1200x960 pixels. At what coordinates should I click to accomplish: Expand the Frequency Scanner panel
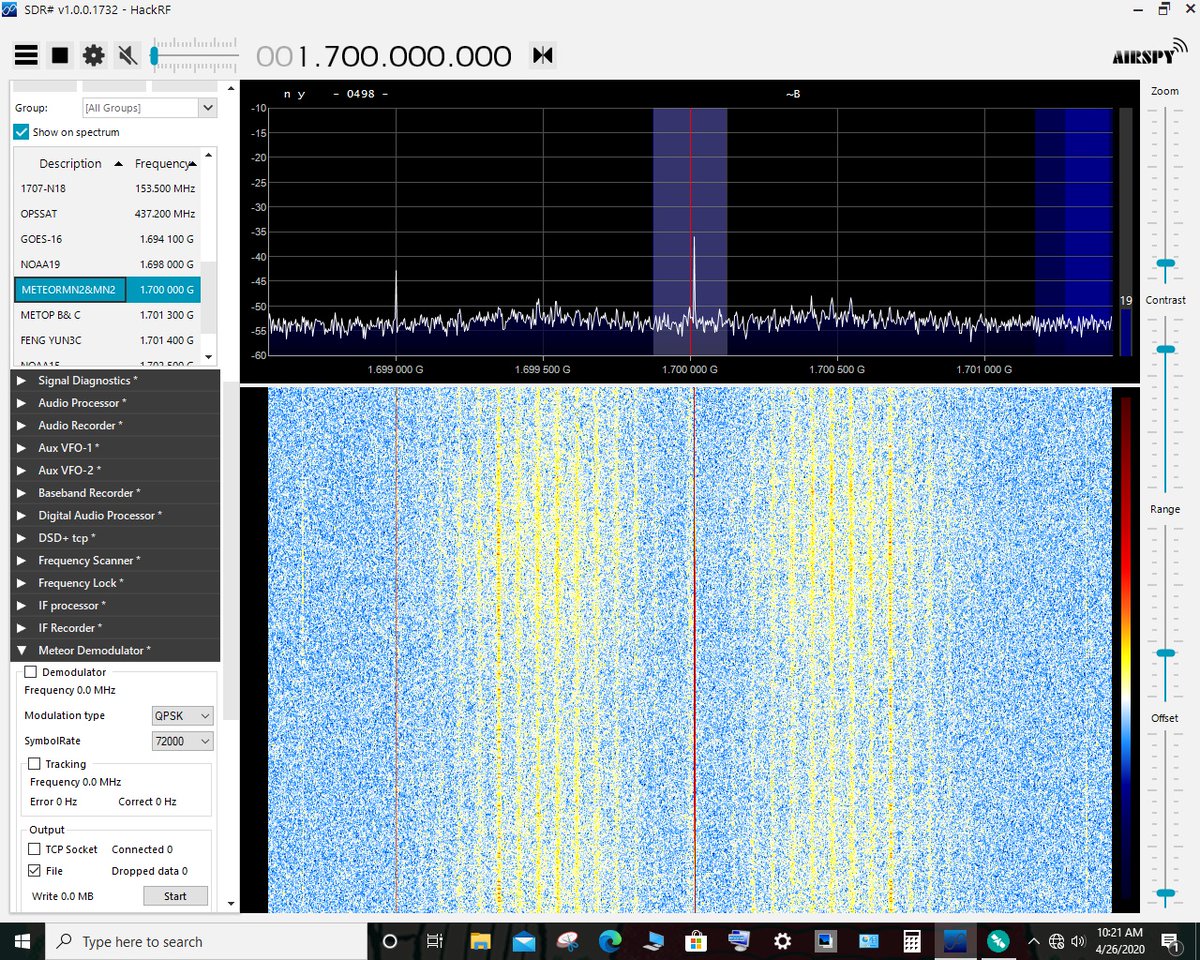click(x=115, y=561)
